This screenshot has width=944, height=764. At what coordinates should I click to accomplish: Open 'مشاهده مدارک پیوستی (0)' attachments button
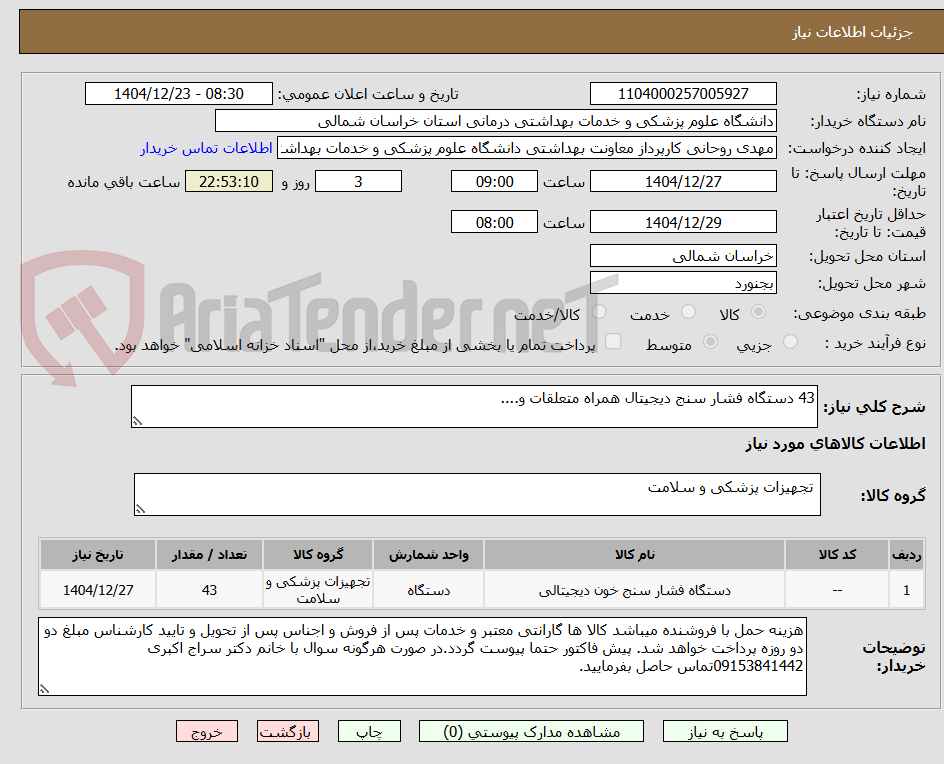coord(531,731)
